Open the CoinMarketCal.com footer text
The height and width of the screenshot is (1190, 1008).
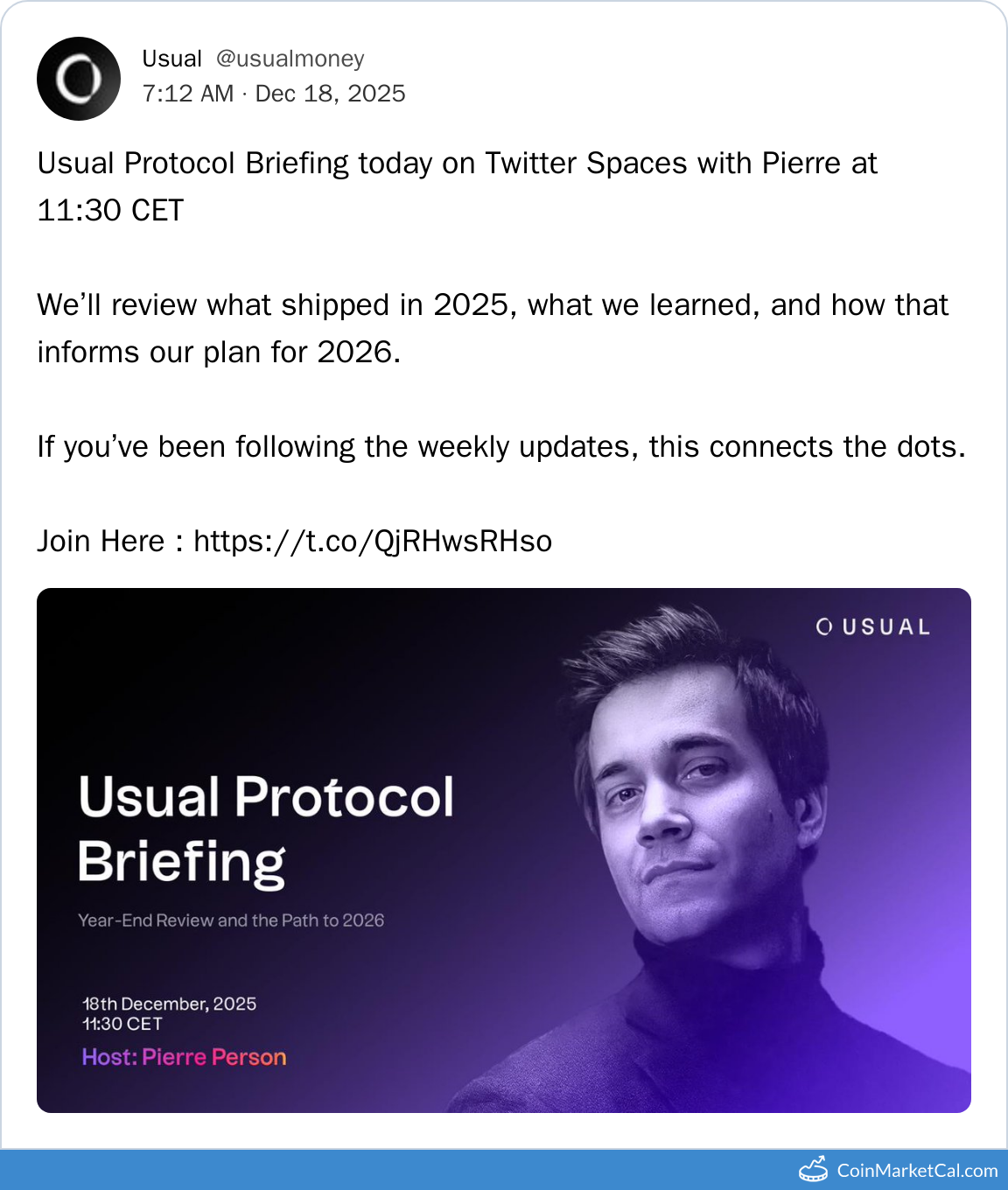click(x=917, y=1171)
